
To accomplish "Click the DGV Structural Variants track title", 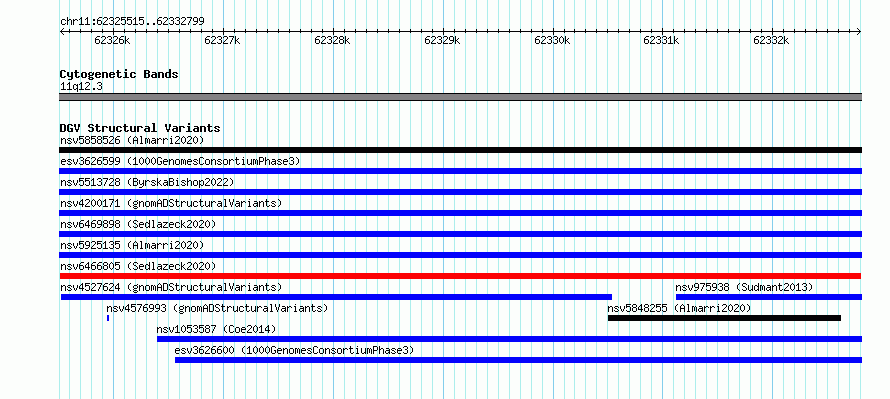I will [140, 128].
